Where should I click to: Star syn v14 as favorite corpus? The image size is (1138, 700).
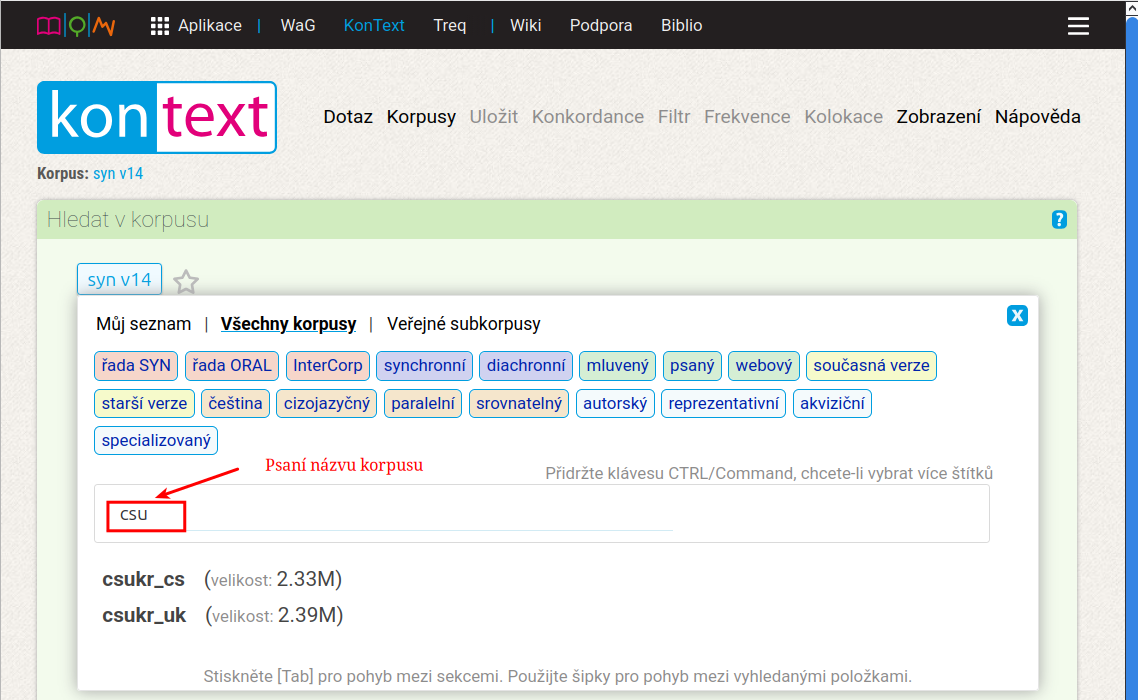point(186,282)
